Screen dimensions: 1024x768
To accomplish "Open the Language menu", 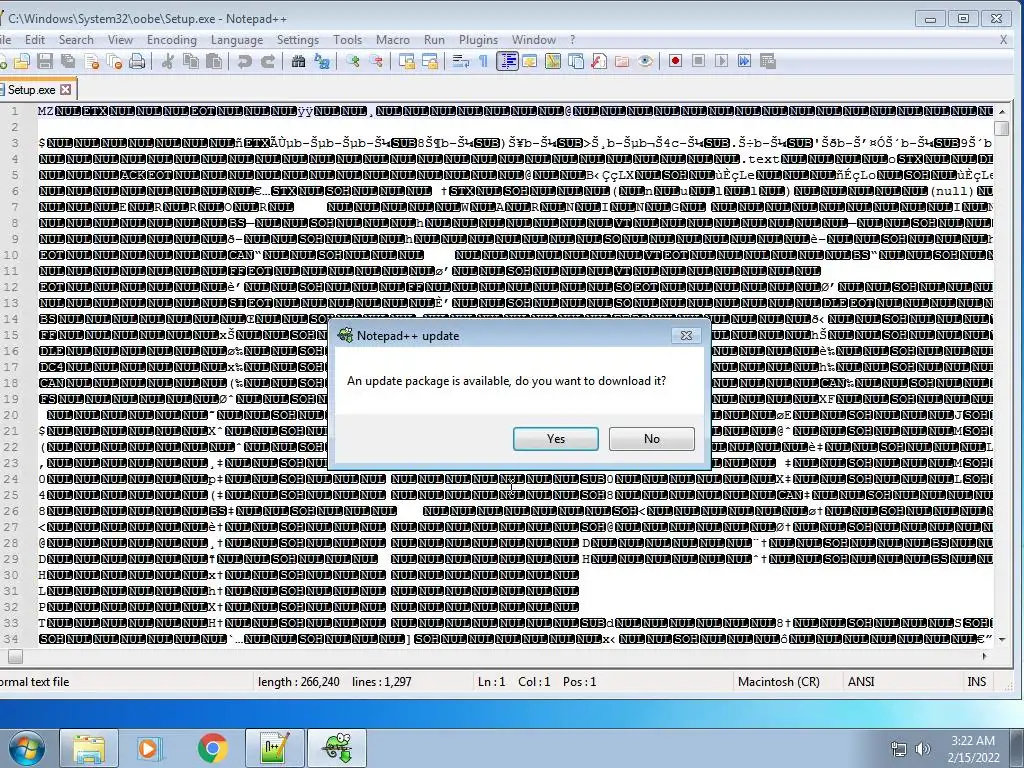I will (x=236, y=40).
